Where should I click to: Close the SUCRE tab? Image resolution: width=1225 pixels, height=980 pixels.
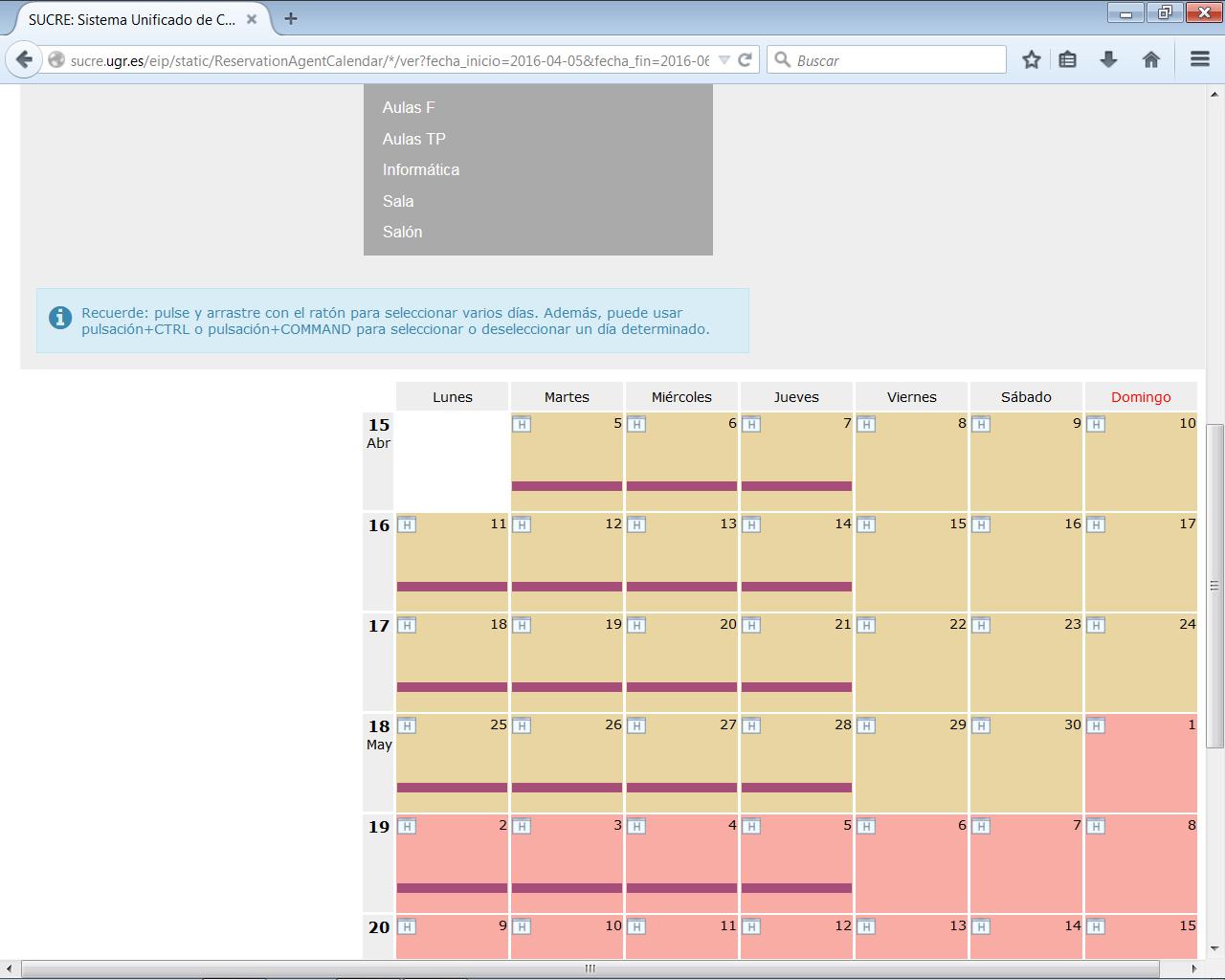pos(252,18)
